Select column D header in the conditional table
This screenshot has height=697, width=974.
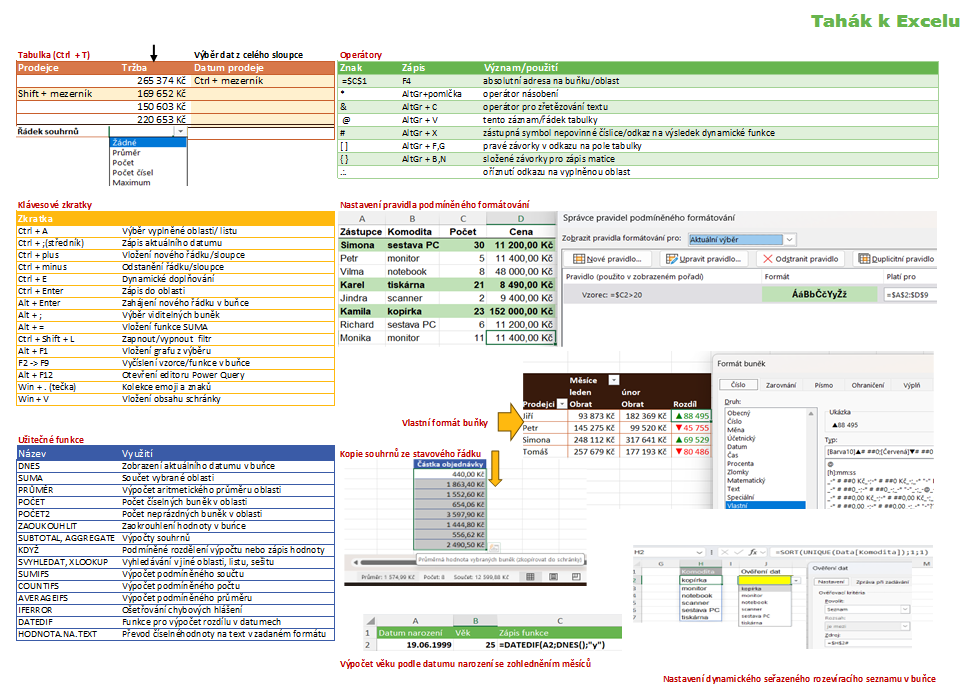(521, 219)
